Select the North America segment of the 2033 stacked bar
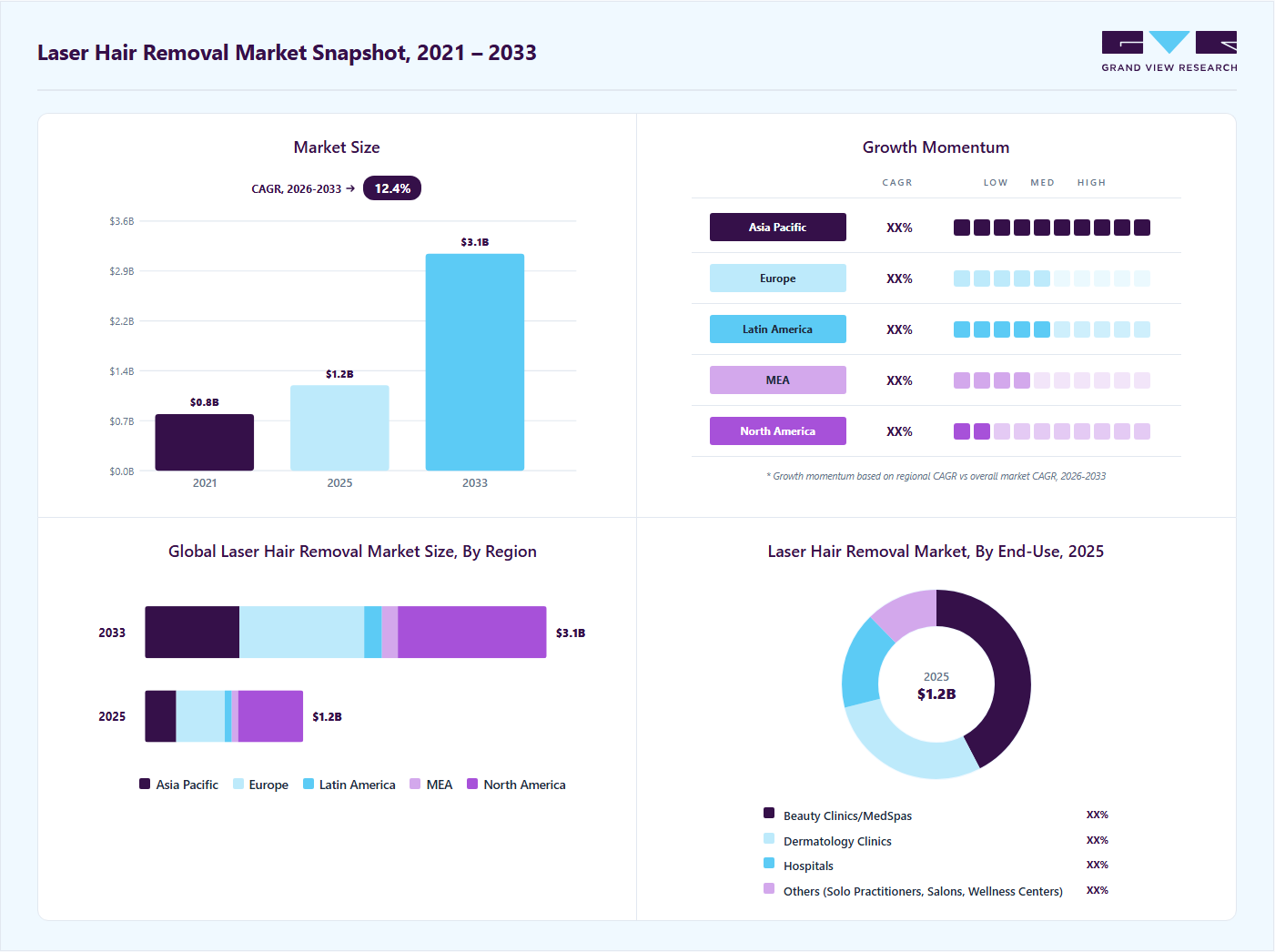 coord(472,633)
